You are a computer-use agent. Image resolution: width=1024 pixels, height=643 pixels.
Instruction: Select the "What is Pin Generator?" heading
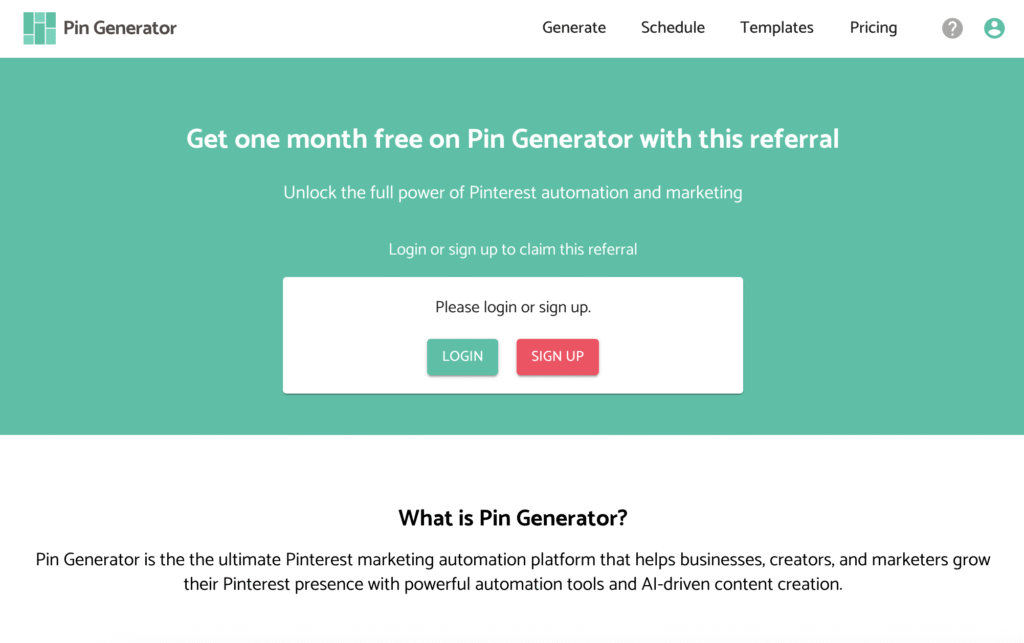click(512, 518)
